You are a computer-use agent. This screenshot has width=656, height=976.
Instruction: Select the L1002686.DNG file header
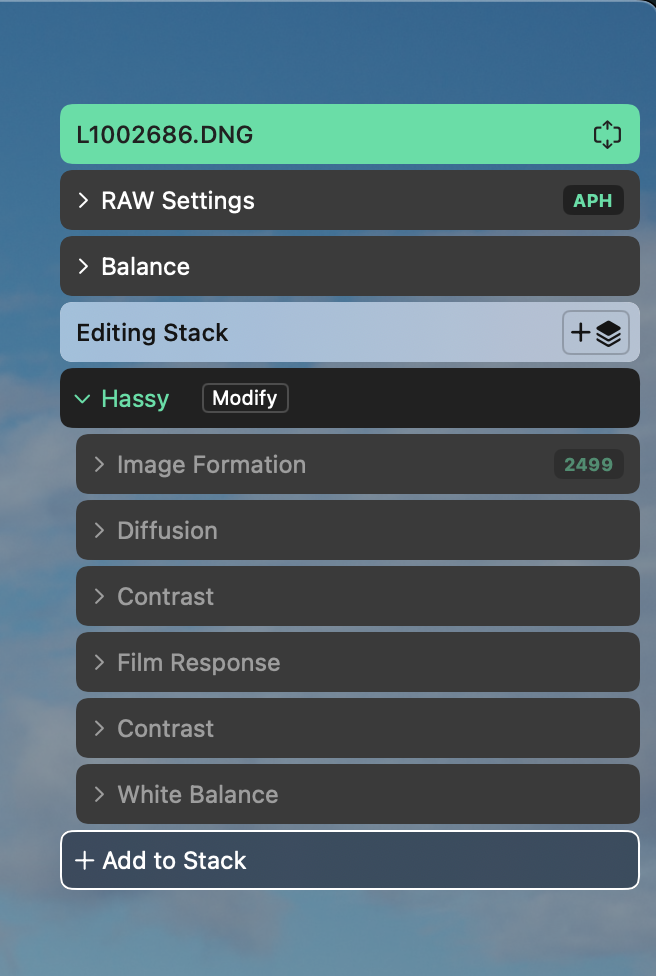point(165,135)
